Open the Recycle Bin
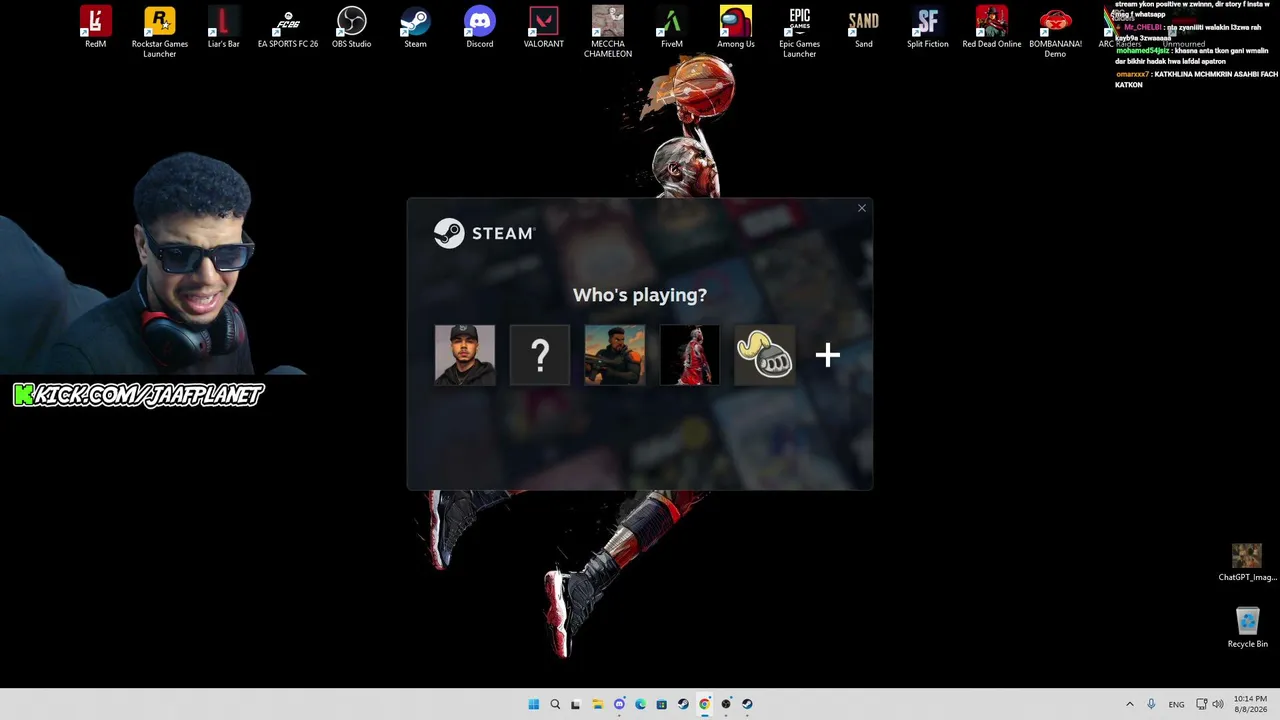 pyautogui.click(x=1247, y=628)
